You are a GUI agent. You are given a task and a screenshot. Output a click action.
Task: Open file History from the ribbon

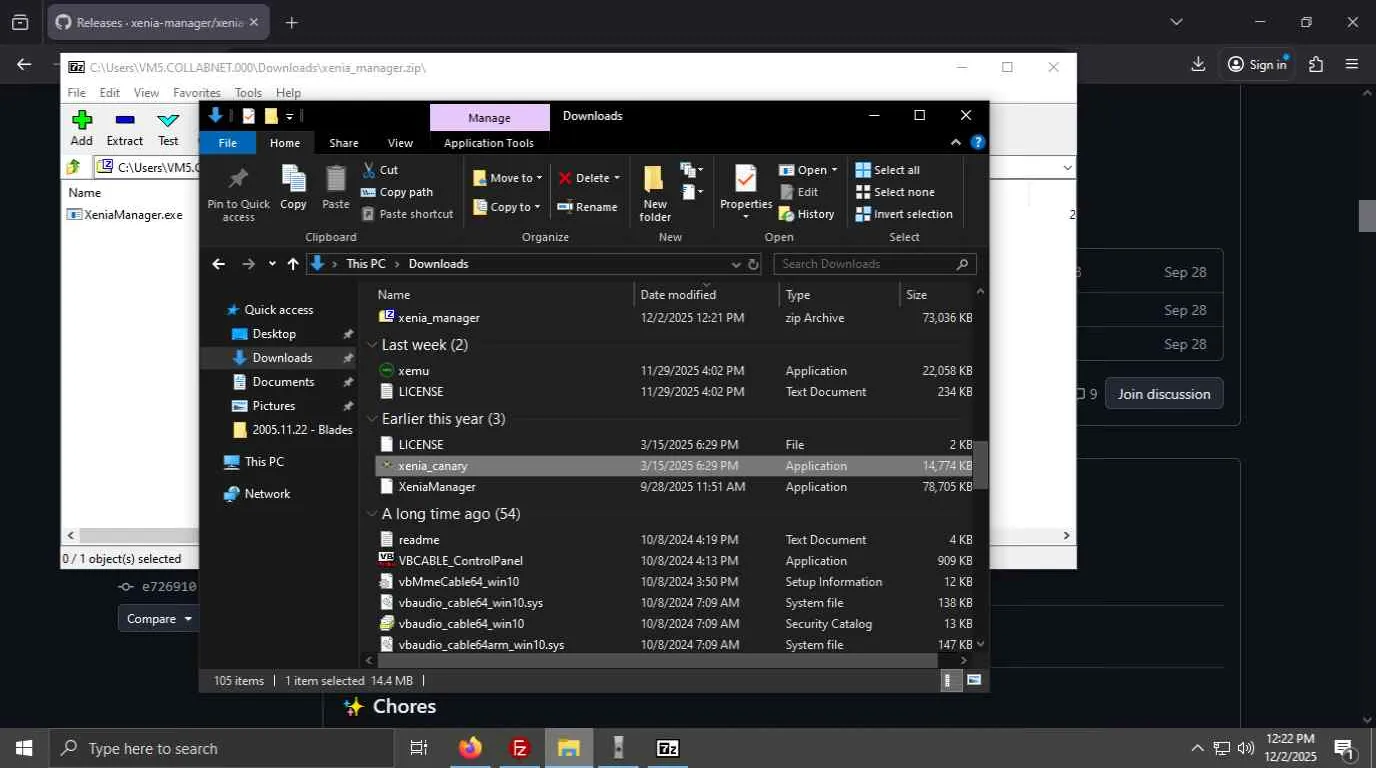coord(806,214)
